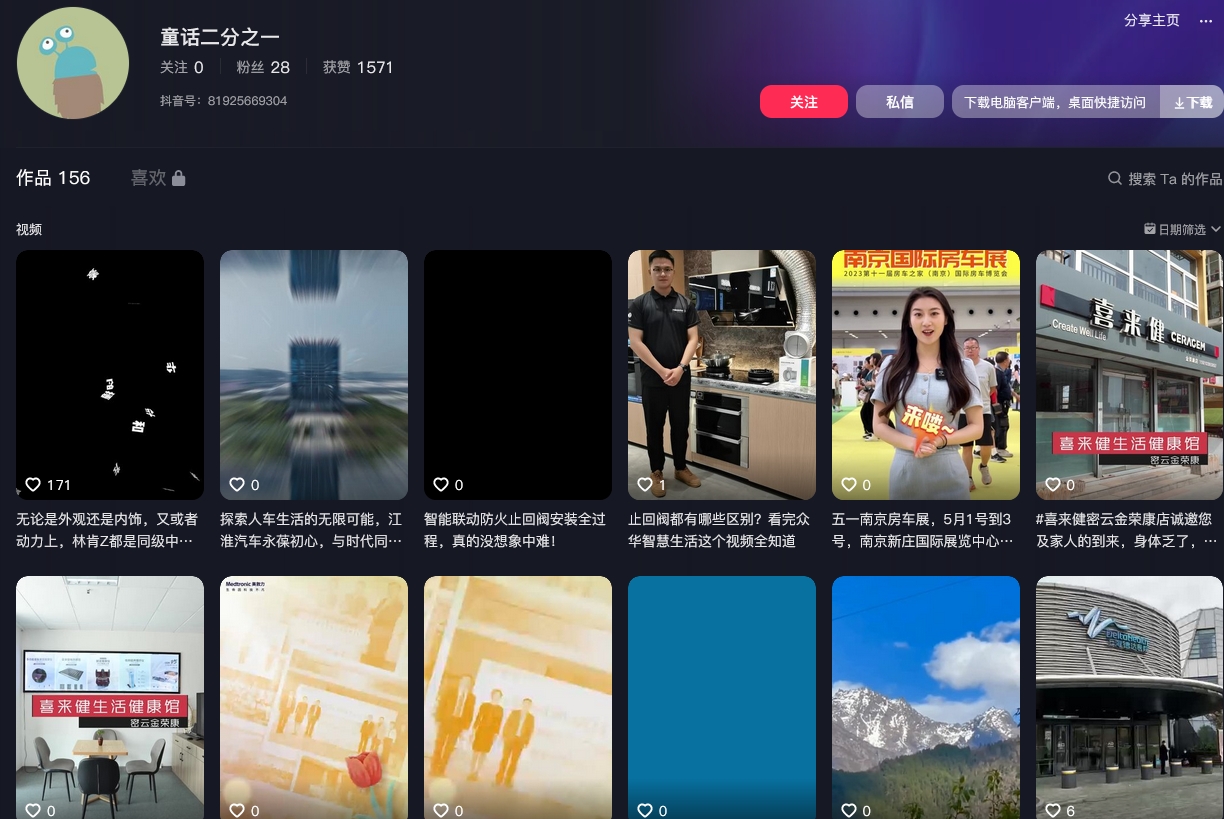Open the all-black 止回阀安装 video thumbnail
The height and width of the screenshot is (819, 1224).
pos(518,375)
